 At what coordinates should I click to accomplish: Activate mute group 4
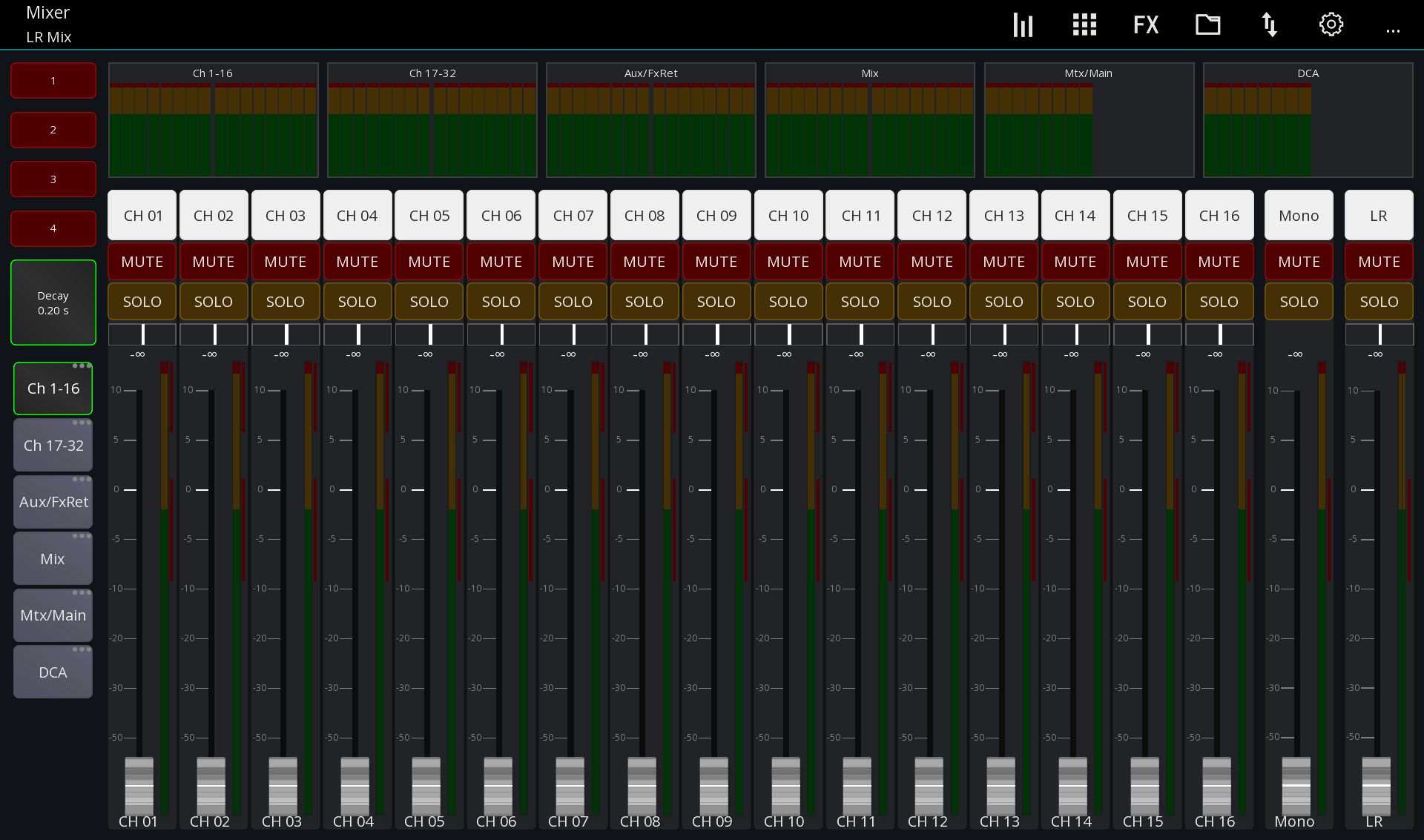tap(53, 228)
